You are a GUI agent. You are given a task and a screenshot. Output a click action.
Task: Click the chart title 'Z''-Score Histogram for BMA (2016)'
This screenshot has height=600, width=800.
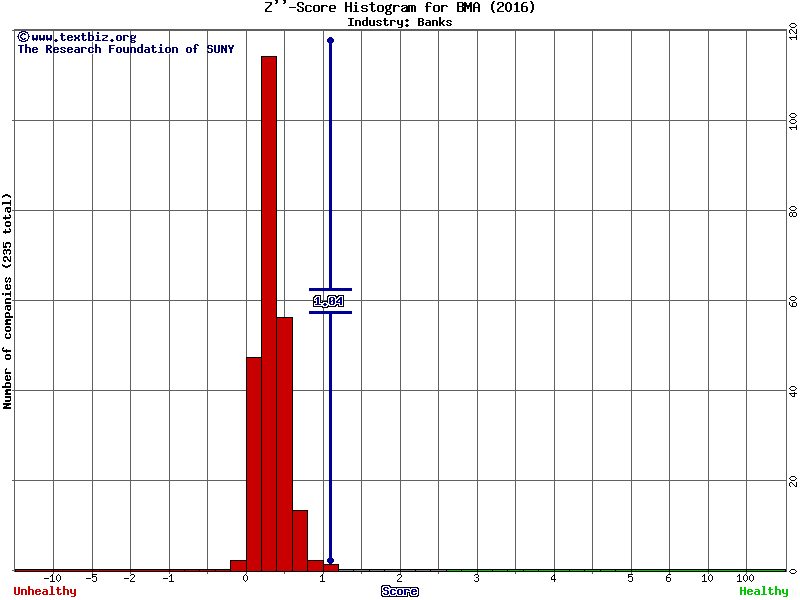(x=399, y=7)
